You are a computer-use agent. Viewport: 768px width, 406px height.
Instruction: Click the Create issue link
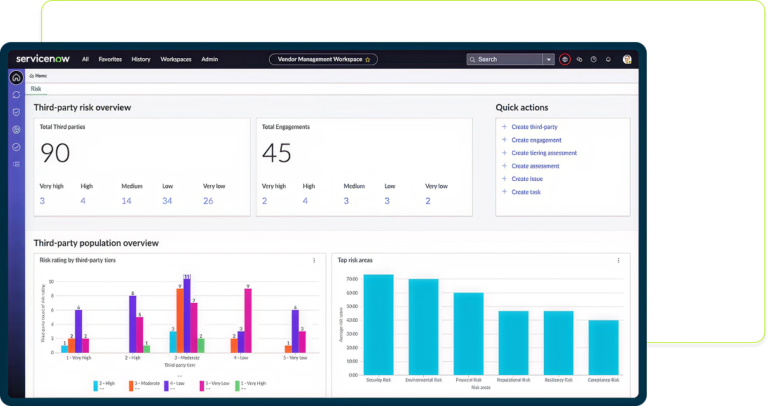point(527,179)
